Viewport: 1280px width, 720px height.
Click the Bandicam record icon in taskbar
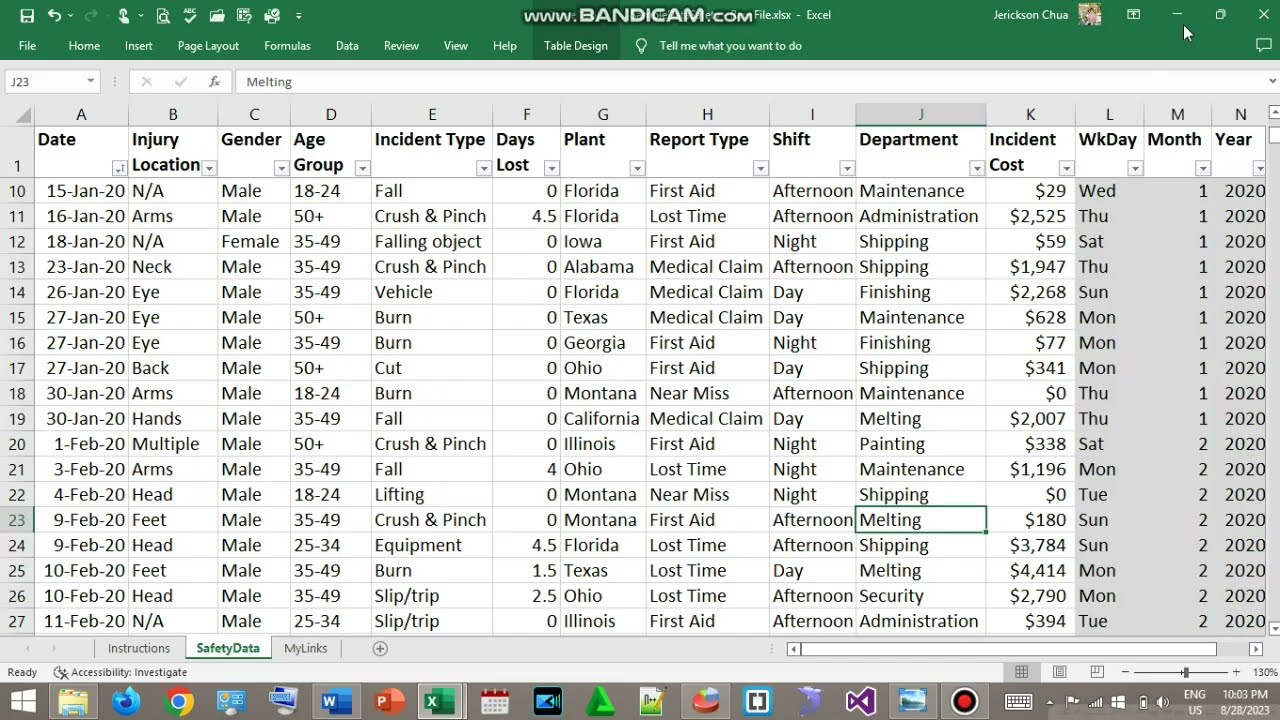965,702
